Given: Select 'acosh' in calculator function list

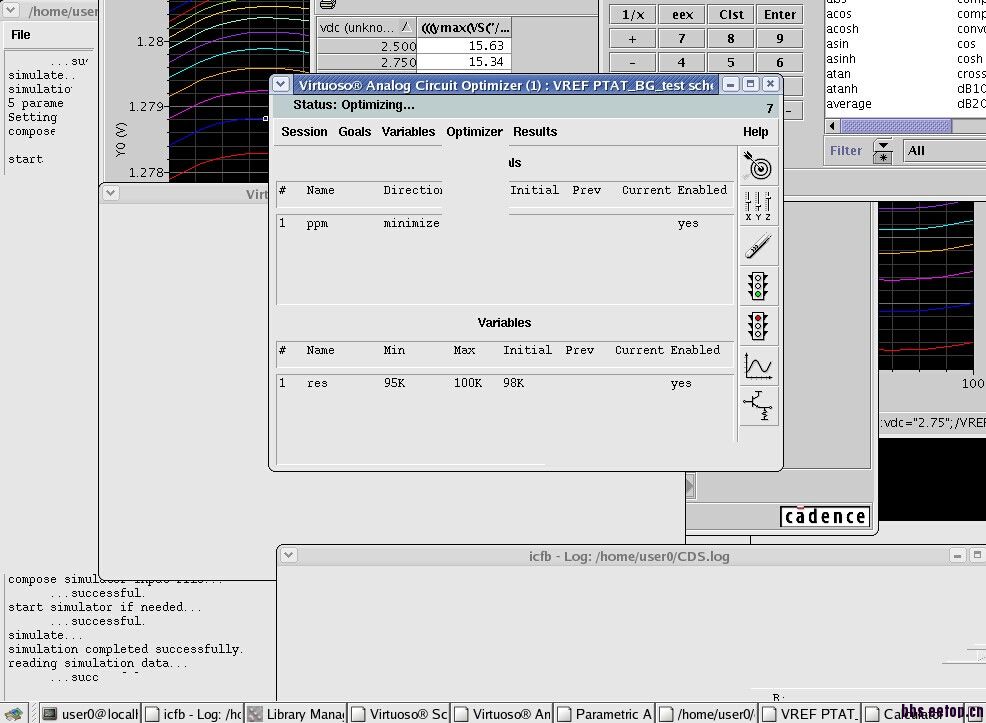Looking at the screenshot, I should pos(842,29).
